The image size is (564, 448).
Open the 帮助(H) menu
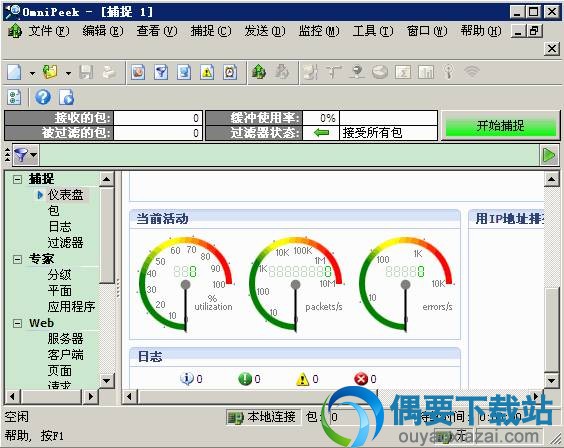(x=481, y=31)
